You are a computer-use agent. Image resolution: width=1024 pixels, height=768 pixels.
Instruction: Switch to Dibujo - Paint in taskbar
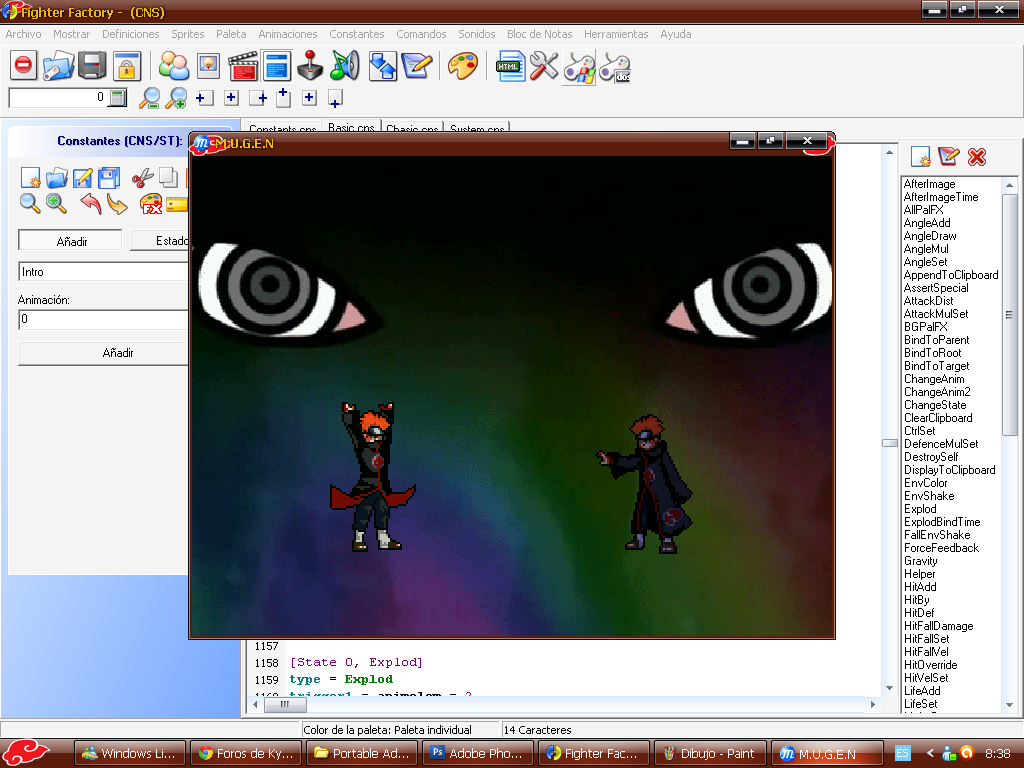(x=709, y=754)
